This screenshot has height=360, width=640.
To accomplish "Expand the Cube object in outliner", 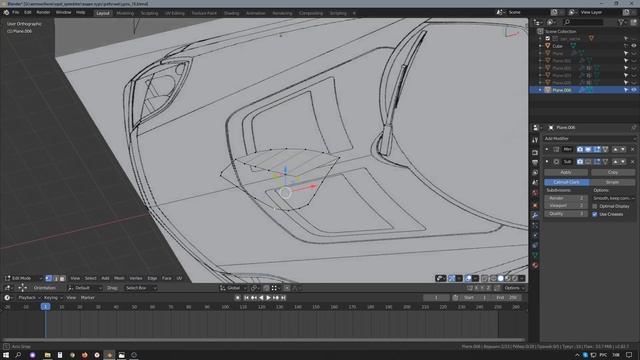I will click(540, 46).
